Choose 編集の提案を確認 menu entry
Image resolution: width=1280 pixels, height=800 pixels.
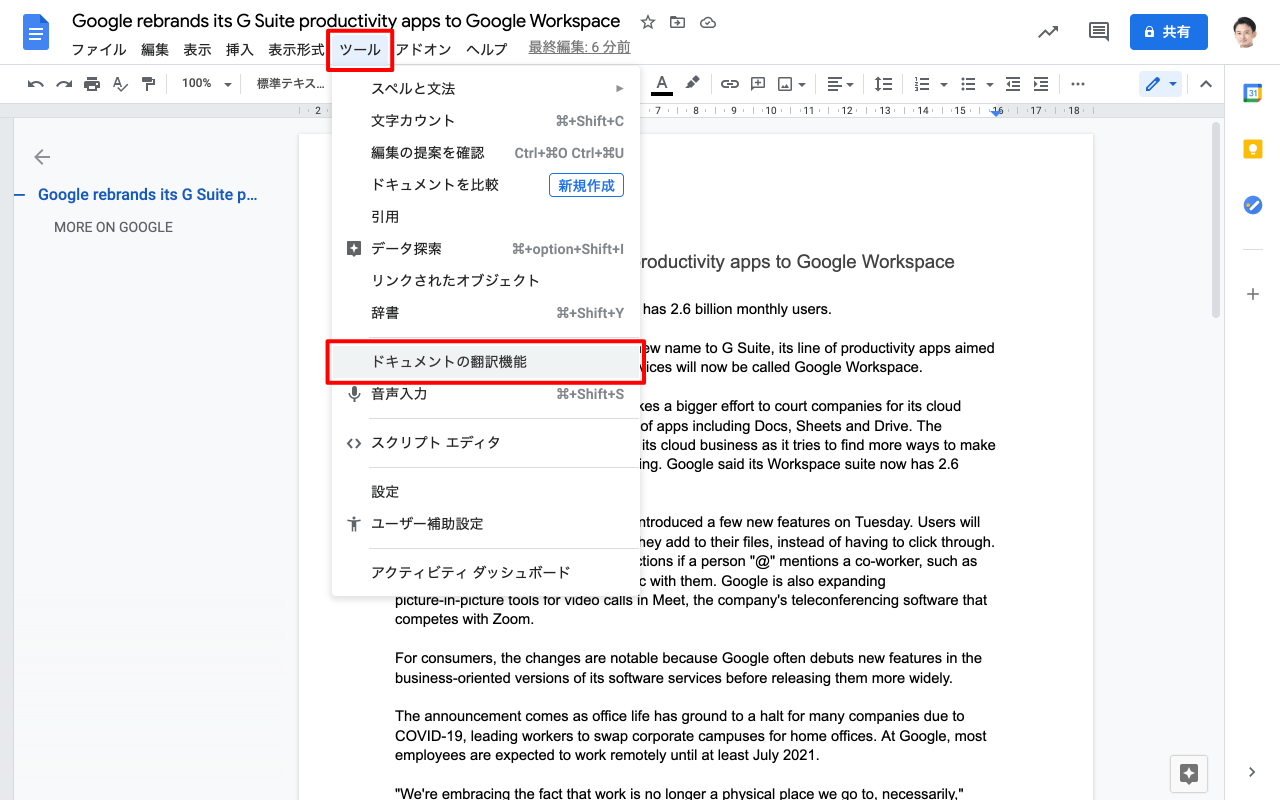pos(486,153)
